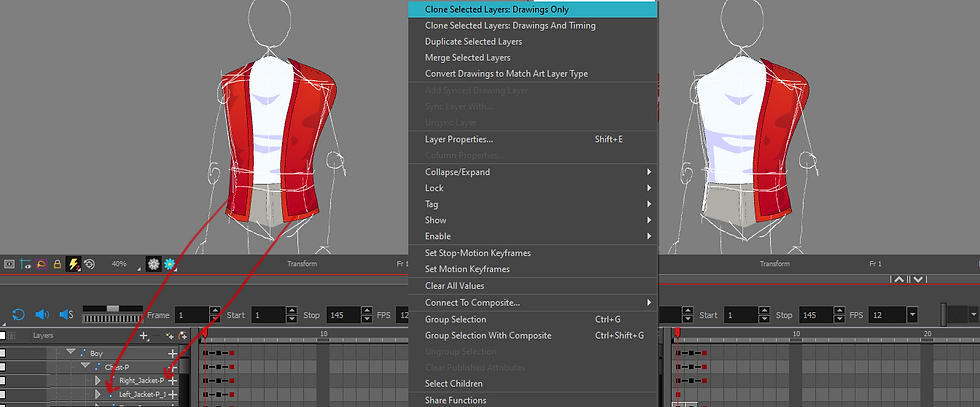The height and width of the screenshot is (407, 980).
Task: Click the teal eye-with-frame icon
Action: 25,264
